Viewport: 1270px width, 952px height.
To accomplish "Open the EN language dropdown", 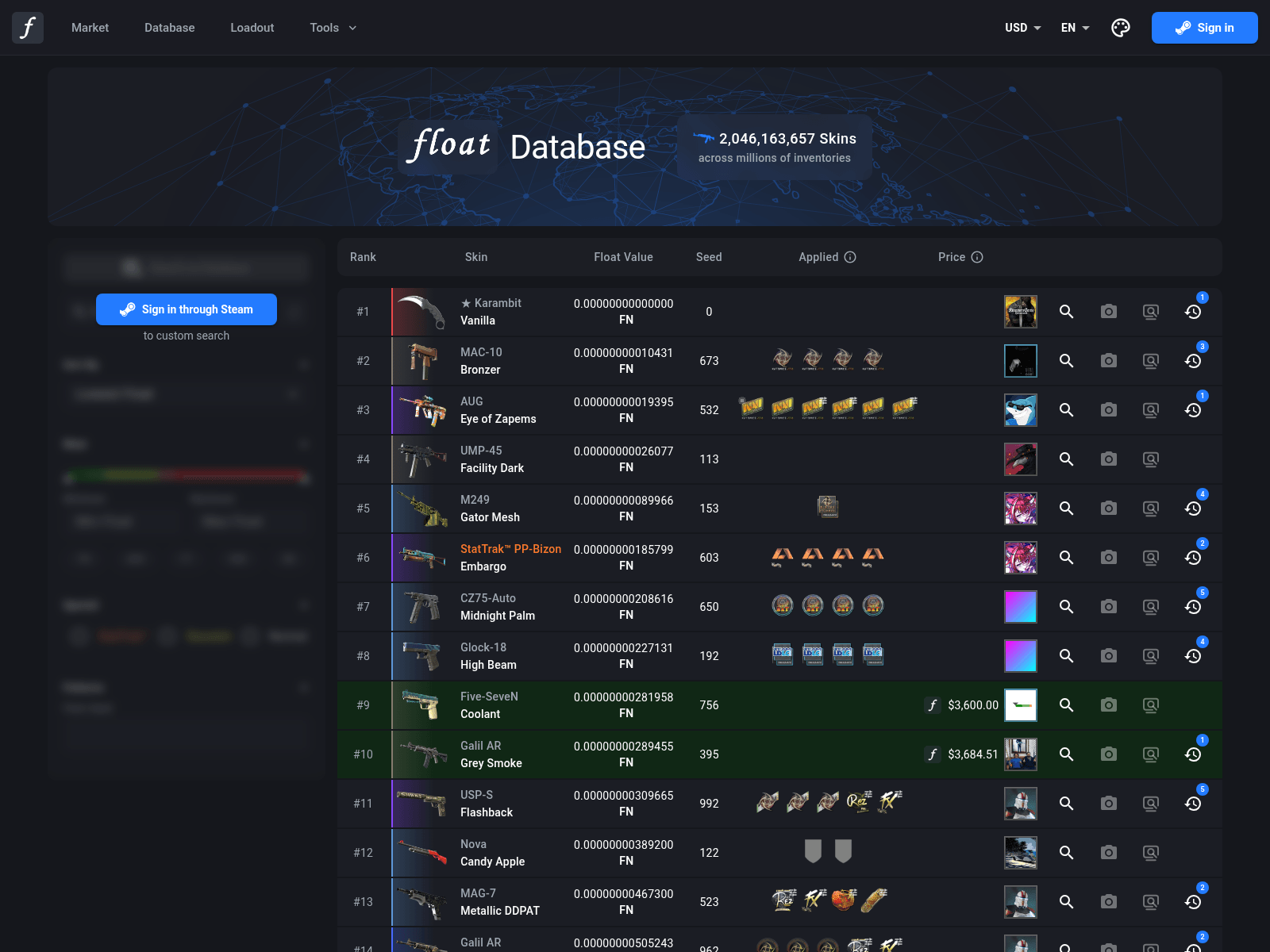I will pyautogui.click(x=1076, y=28).
